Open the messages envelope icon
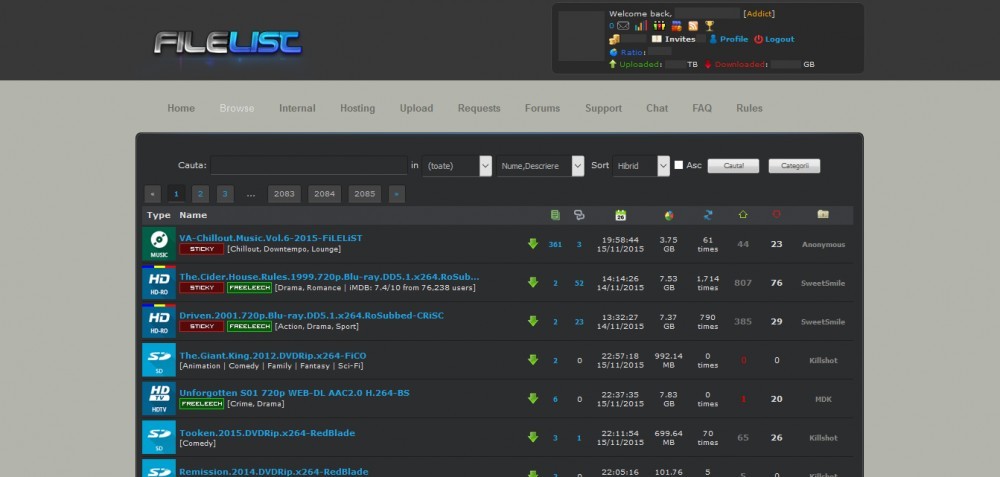 622,26
